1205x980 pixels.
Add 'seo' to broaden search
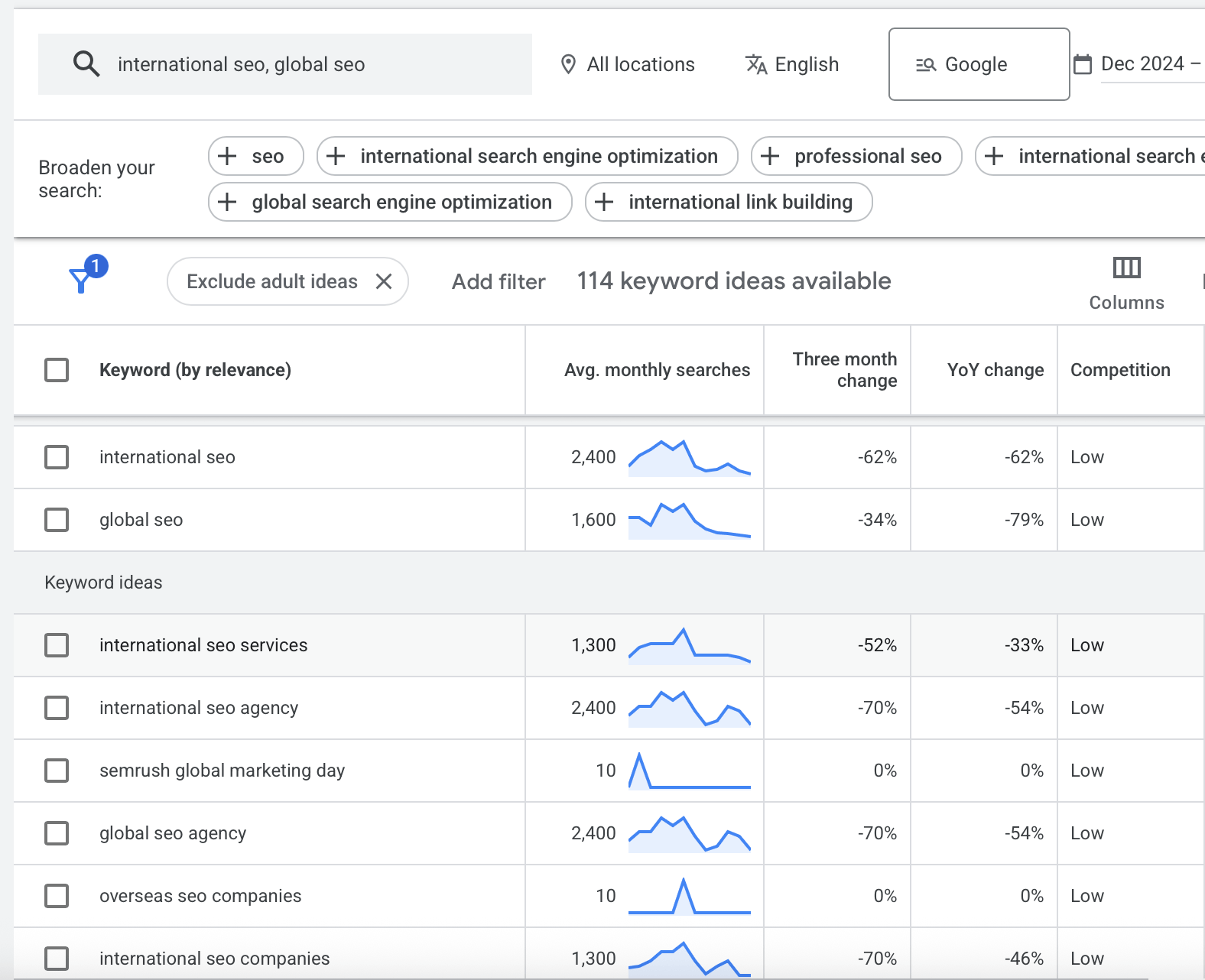click(255, 156)
